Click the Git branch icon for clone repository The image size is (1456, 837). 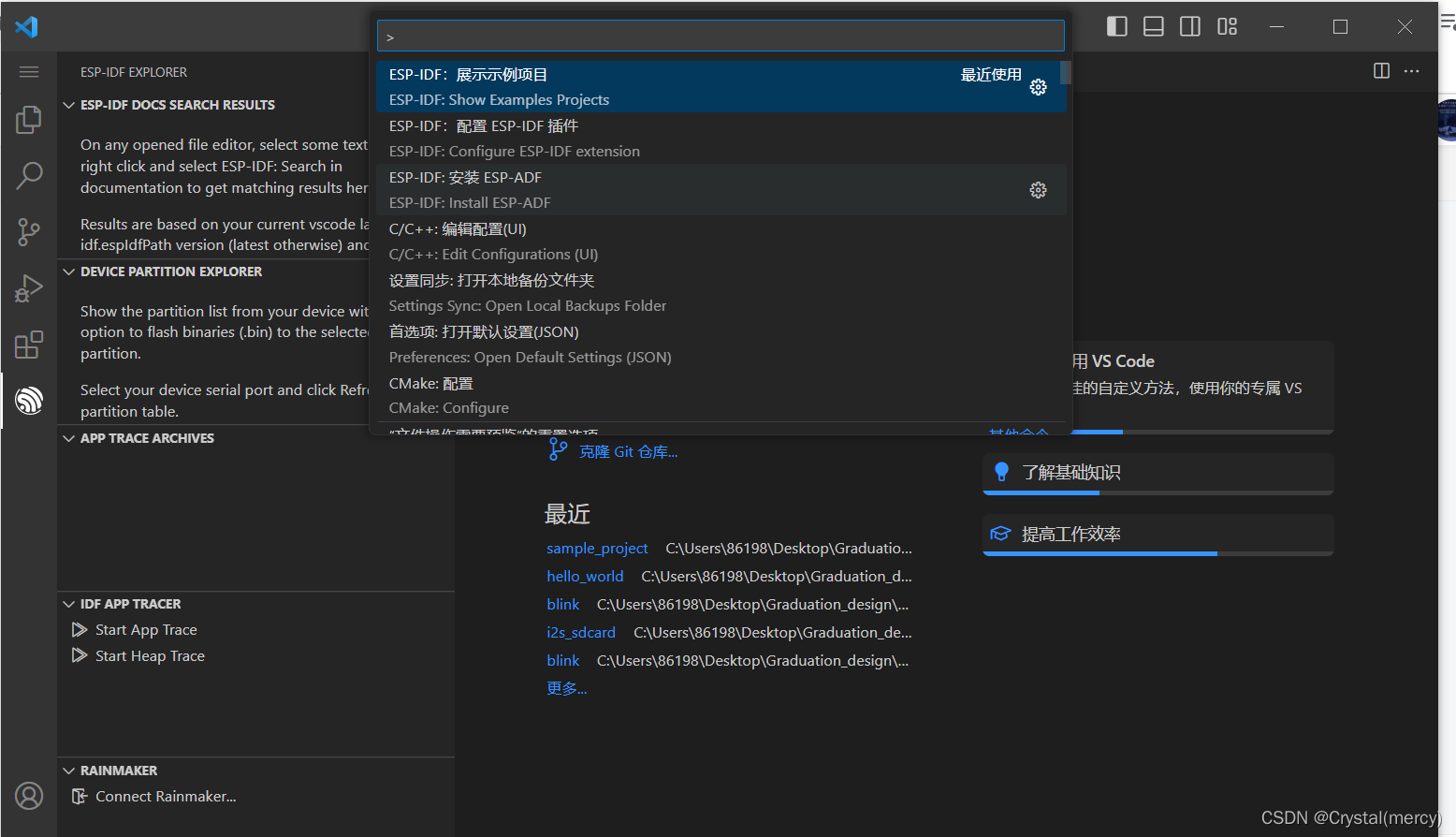click(x=558, y=450)
